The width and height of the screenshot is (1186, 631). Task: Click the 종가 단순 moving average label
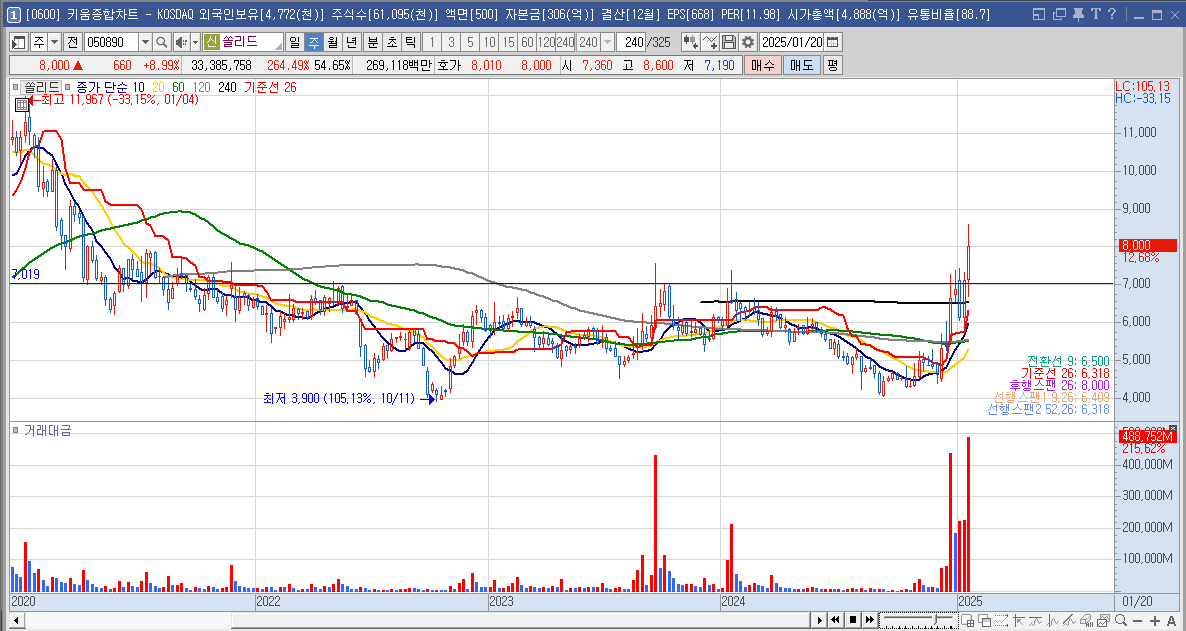click(102, 87)
